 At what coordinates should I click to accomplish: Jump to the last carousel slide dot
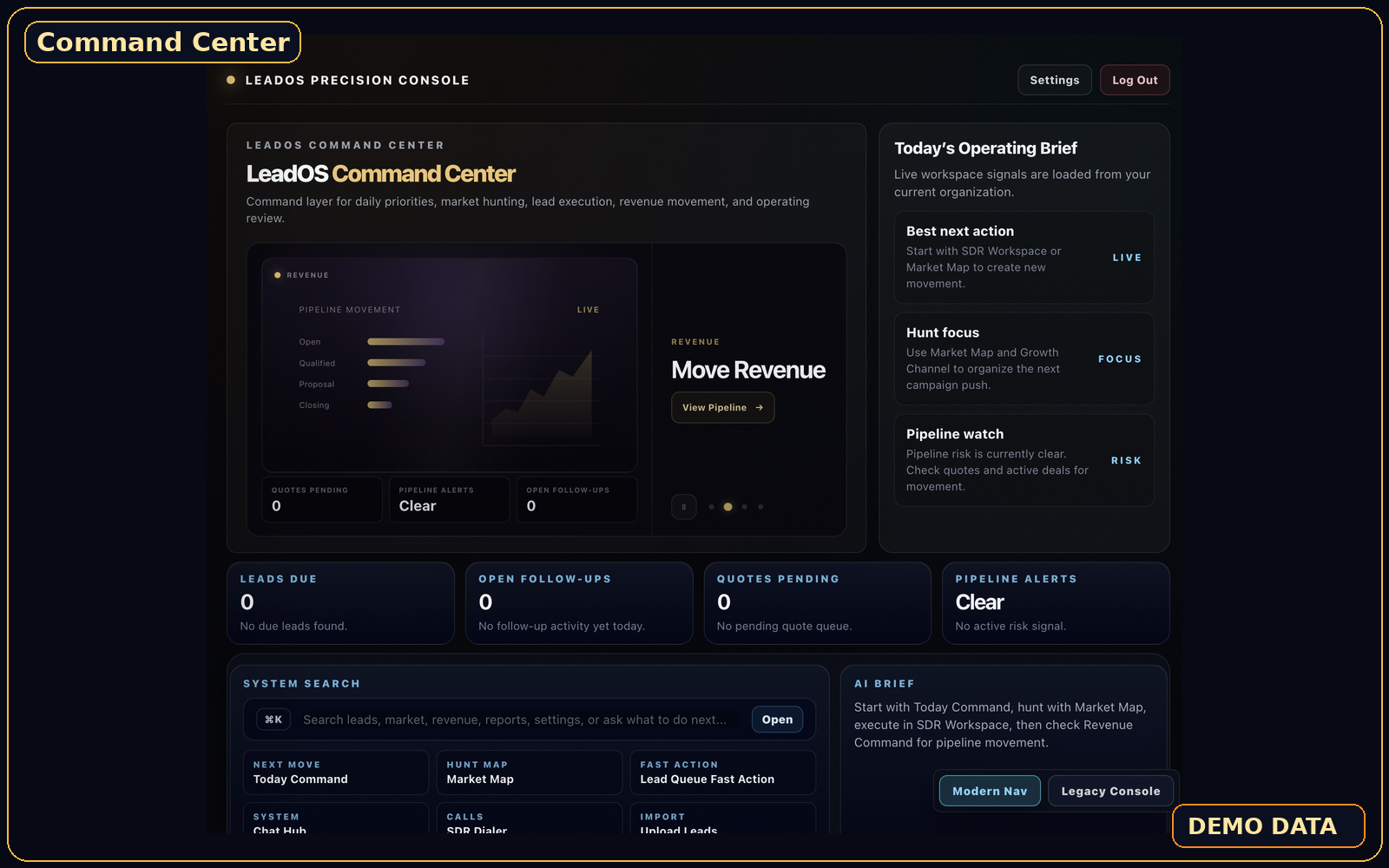tap(760, 507)
